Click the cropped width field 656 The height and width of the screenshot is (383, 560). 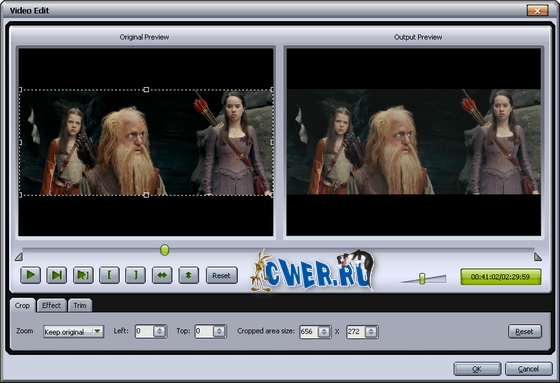click(x=309, y=332)
